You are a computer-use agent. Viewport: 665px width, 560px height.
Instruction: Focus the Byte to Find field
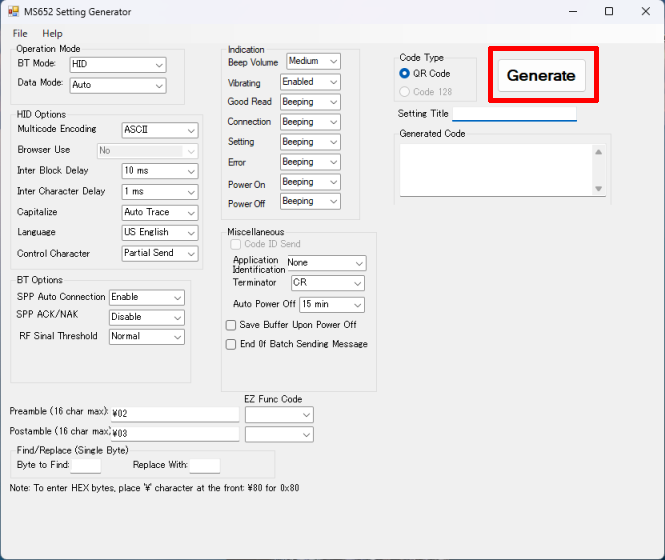point(86,466)
